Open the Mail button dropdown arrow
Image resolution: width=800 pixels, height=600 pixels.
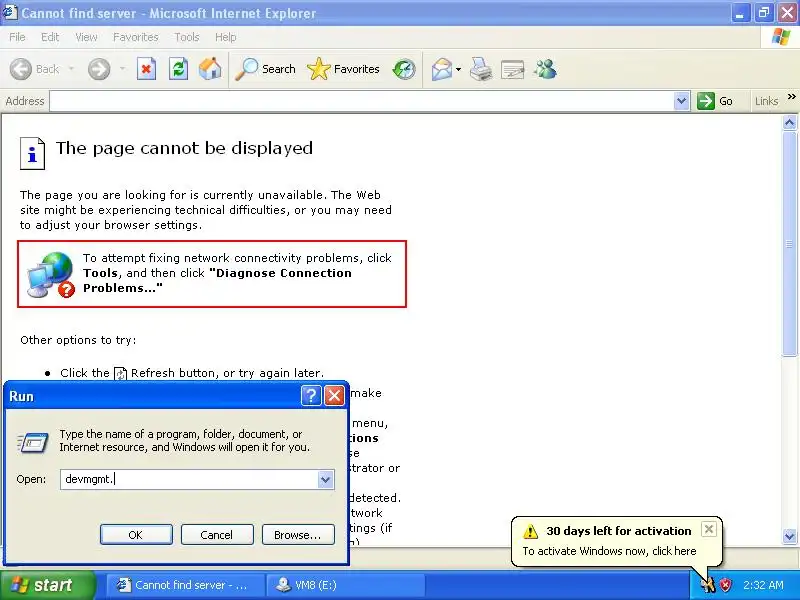[458, 69]
